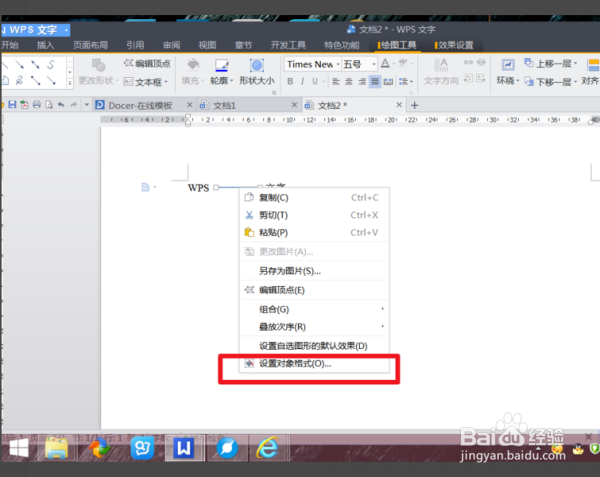Viewport: 600px width, 477px height.
Task: Expand the Order (叠放次序) submenu
Action: 314,327
